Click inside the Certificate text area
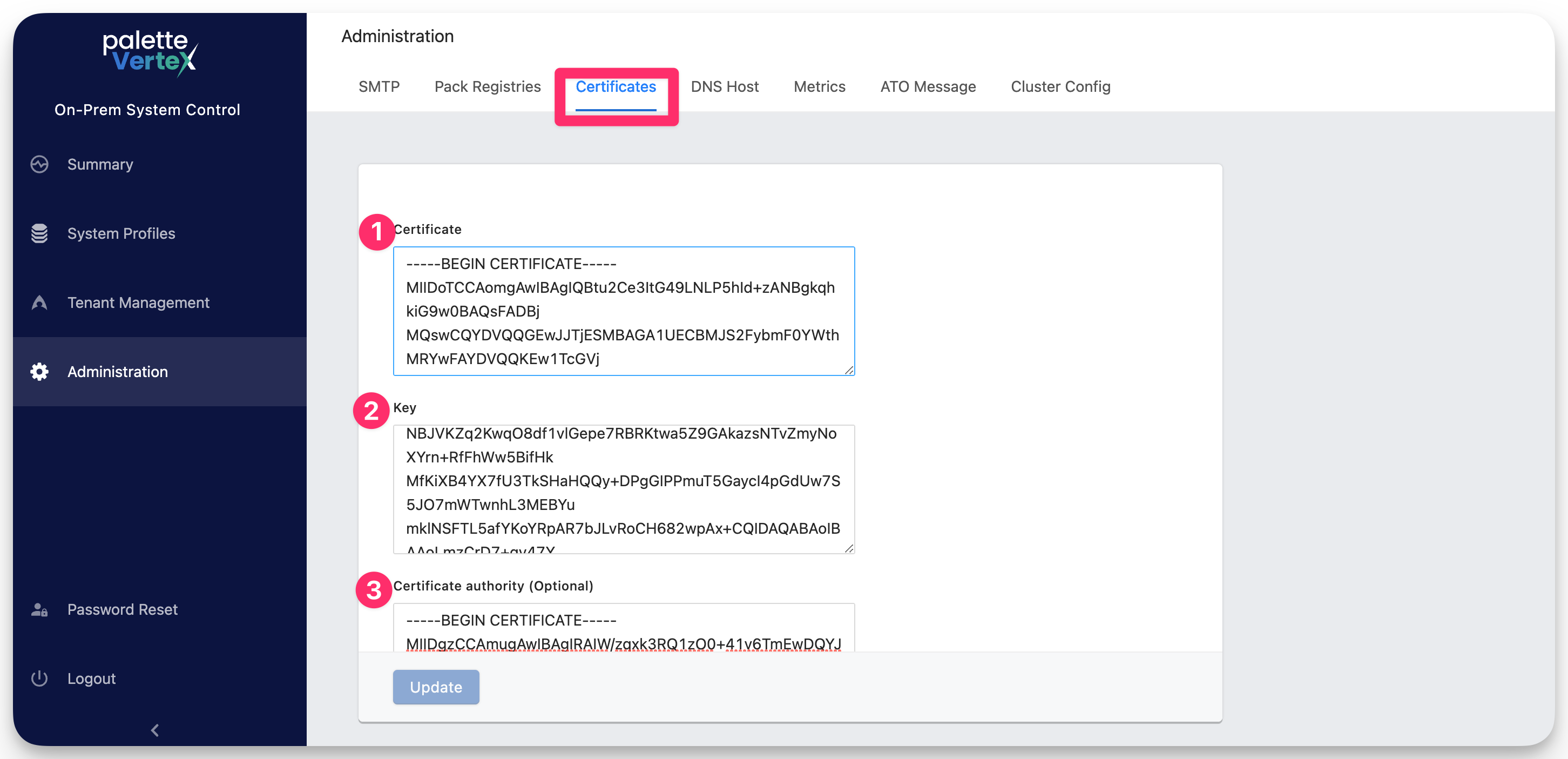This screenshot has height=759, width=1568. (x=624, y=311)
